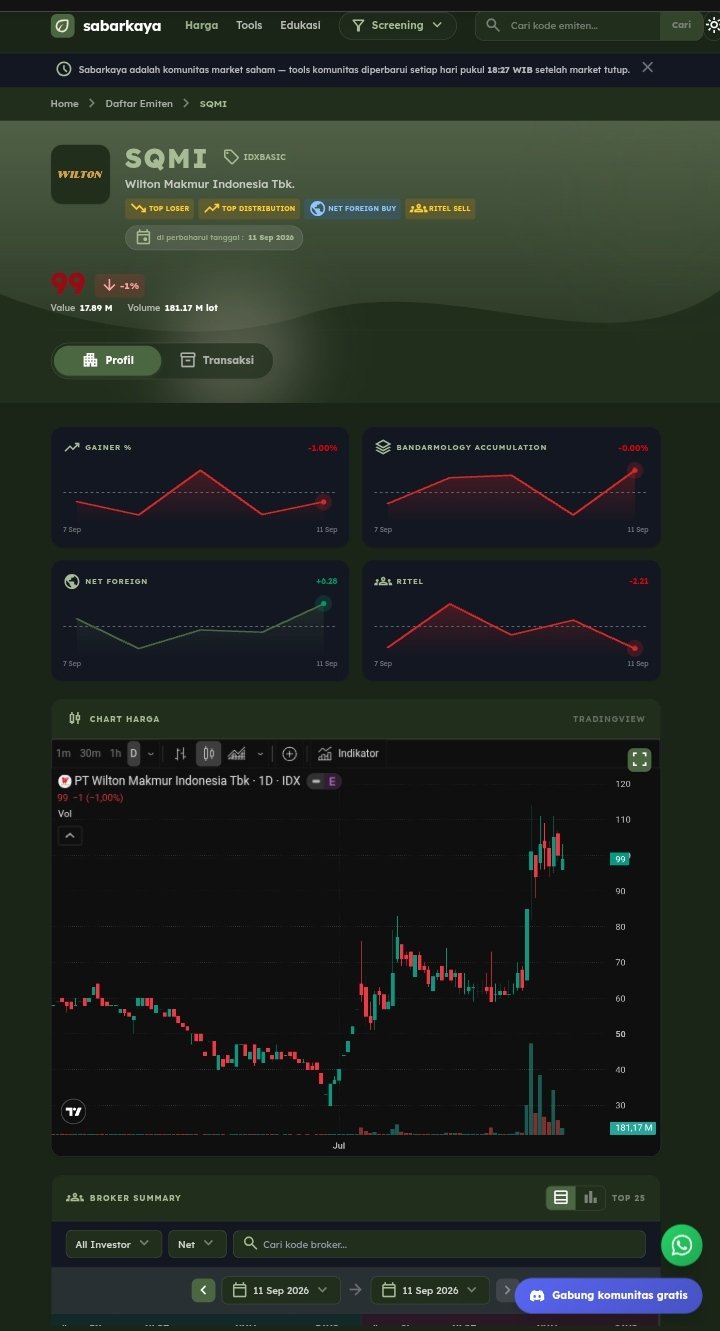Open the Net dropdown
The image size is (720, 1331).
coord(197,1244)
